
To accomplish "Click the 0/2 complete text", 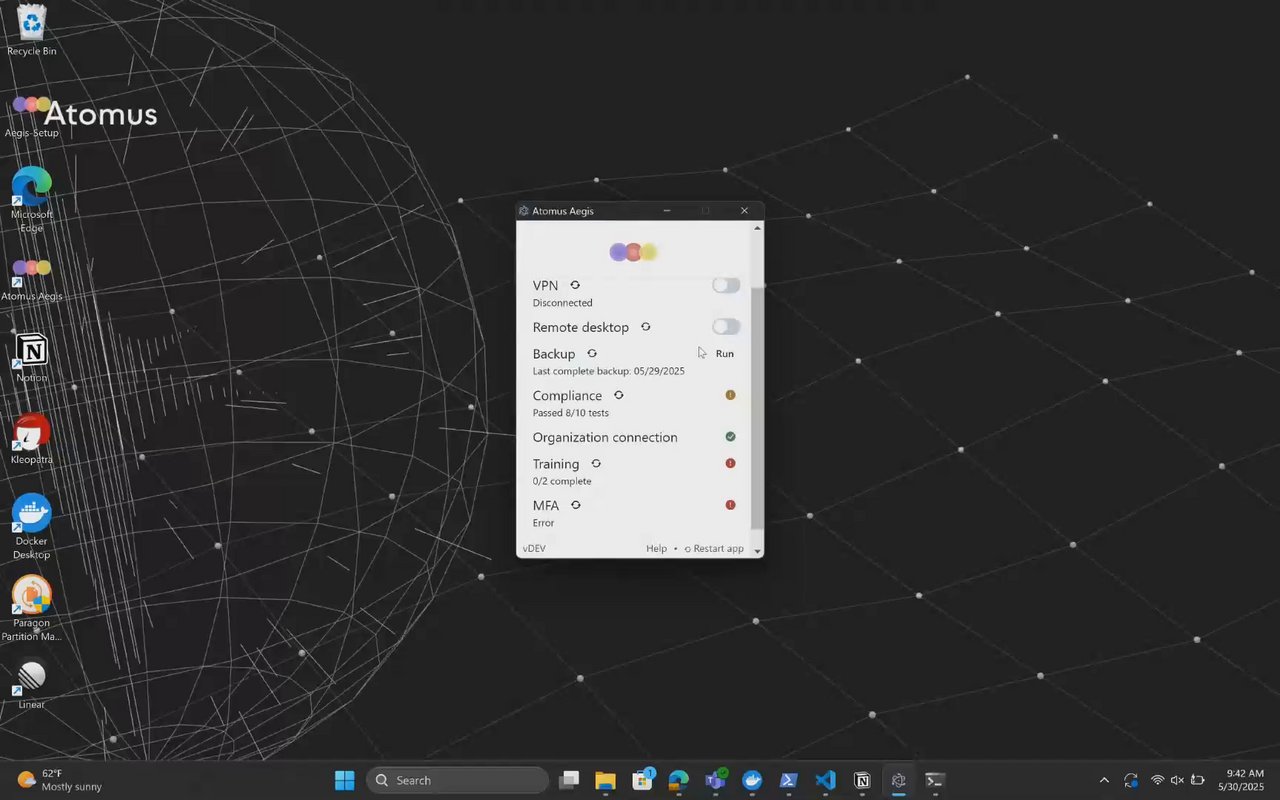I will tap(562, 481).
